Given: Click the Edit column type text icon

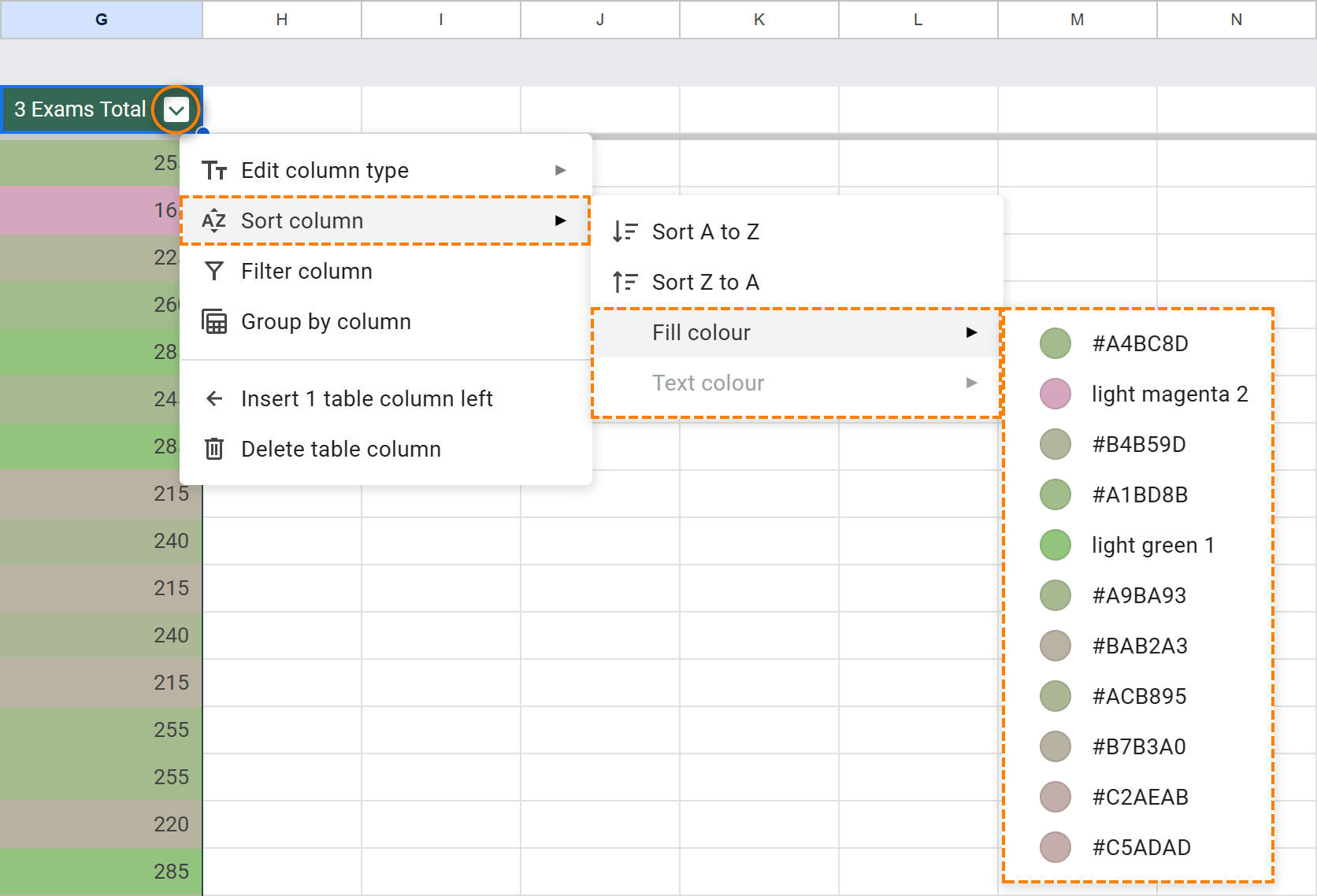Looking at the screenshot, I should (x=214, y=170).
